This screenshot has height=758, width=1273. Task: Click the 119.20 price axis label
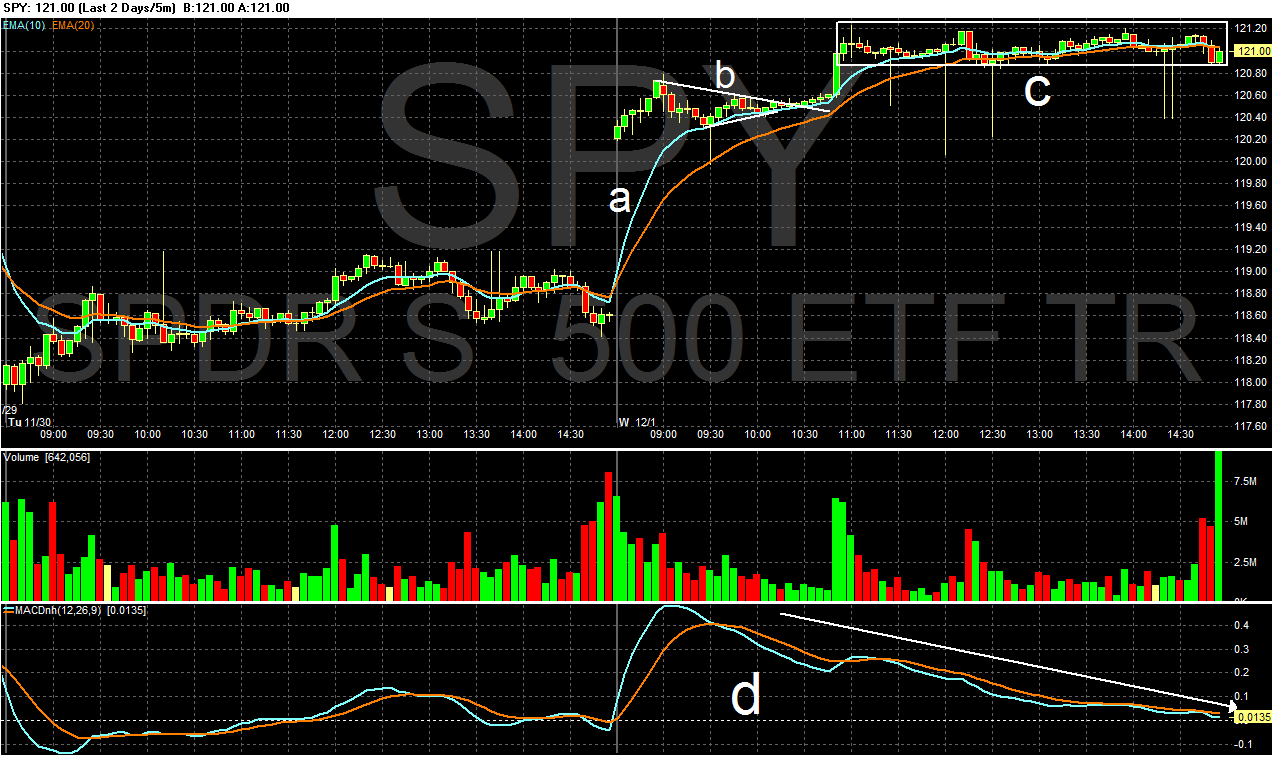(x=1253, y=249)
